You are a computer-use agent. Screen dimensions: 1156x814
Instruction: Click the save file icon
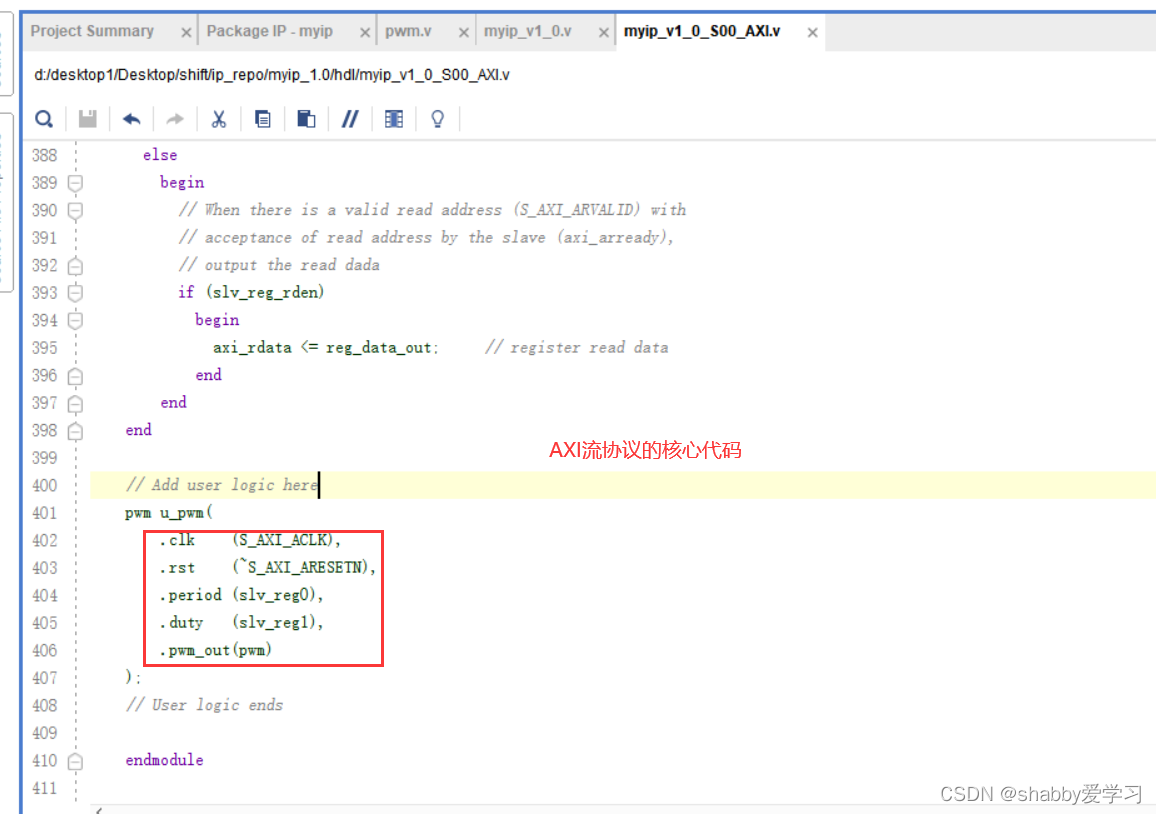pyautogui.click(x=88, y=119)
